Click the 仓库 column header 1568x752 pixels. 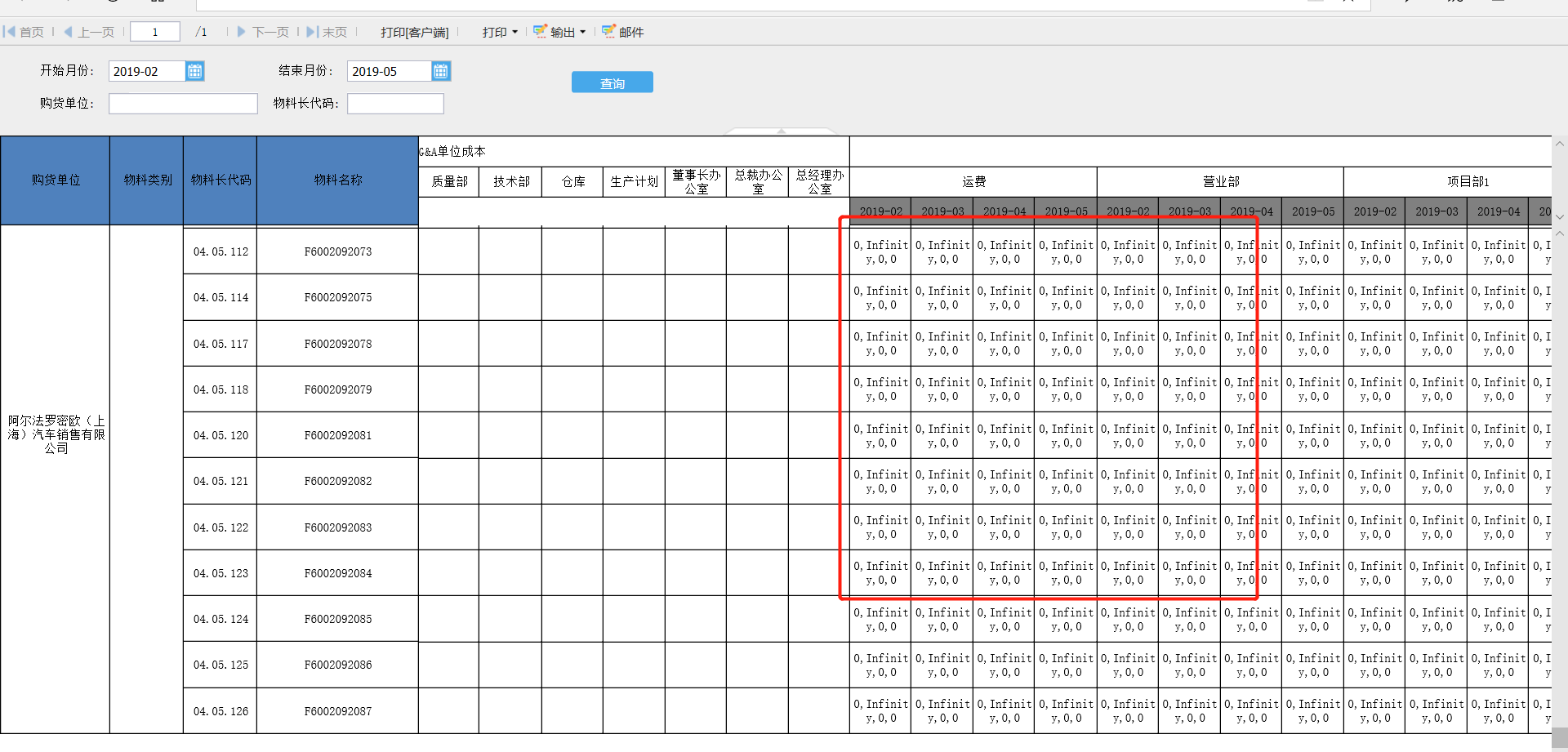572,181
